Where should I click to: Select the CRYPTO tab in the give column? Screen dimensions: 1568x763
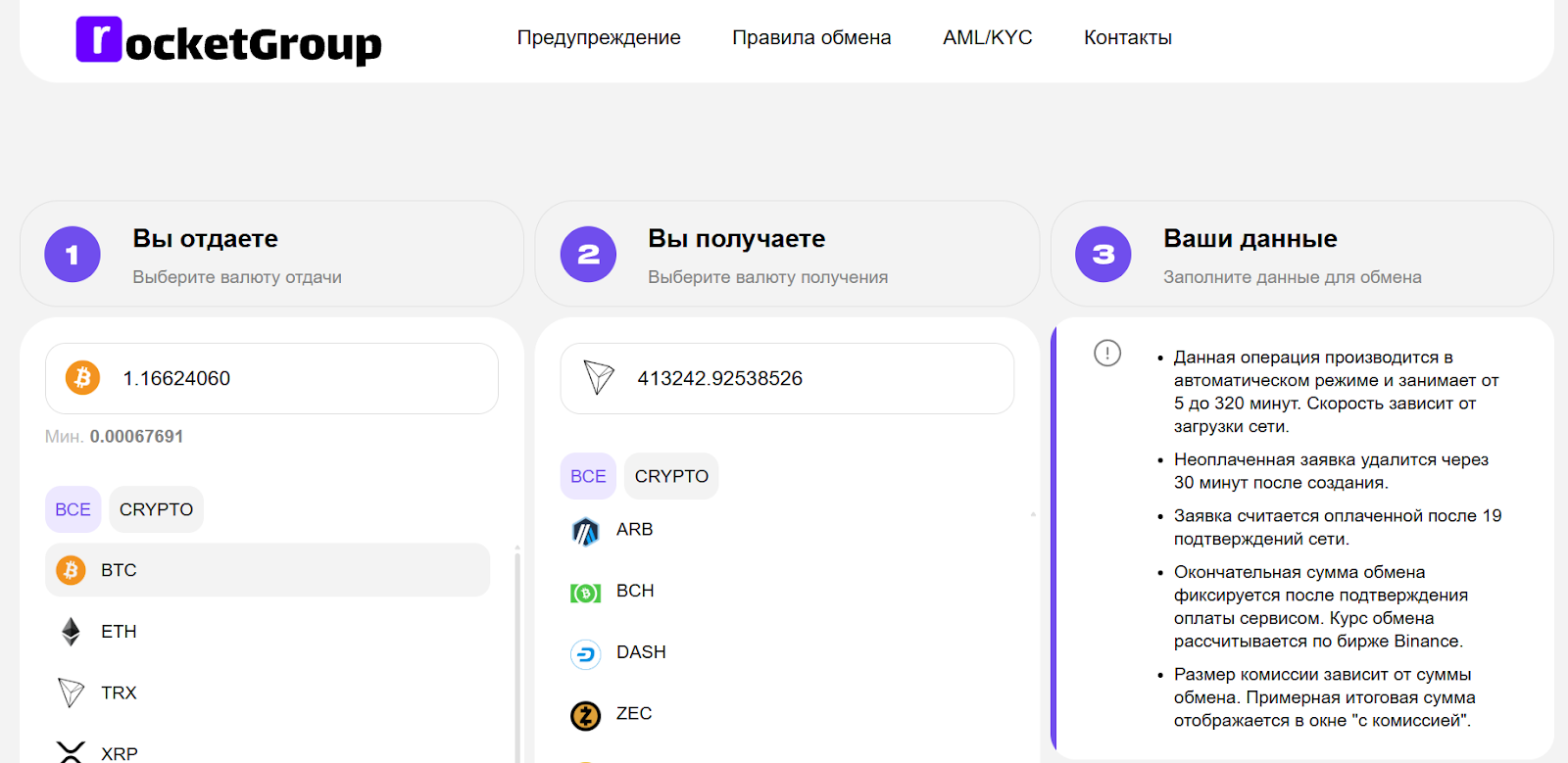(x=157, y=509)
